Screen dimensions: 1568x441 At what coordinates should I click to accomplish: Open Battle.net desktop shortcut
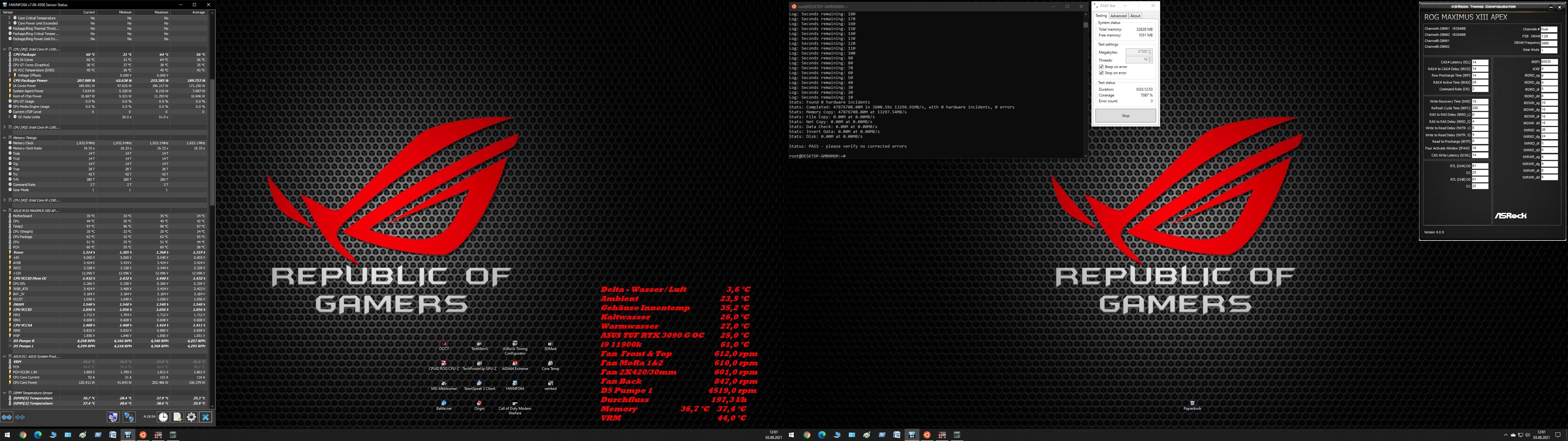point(444,406)
